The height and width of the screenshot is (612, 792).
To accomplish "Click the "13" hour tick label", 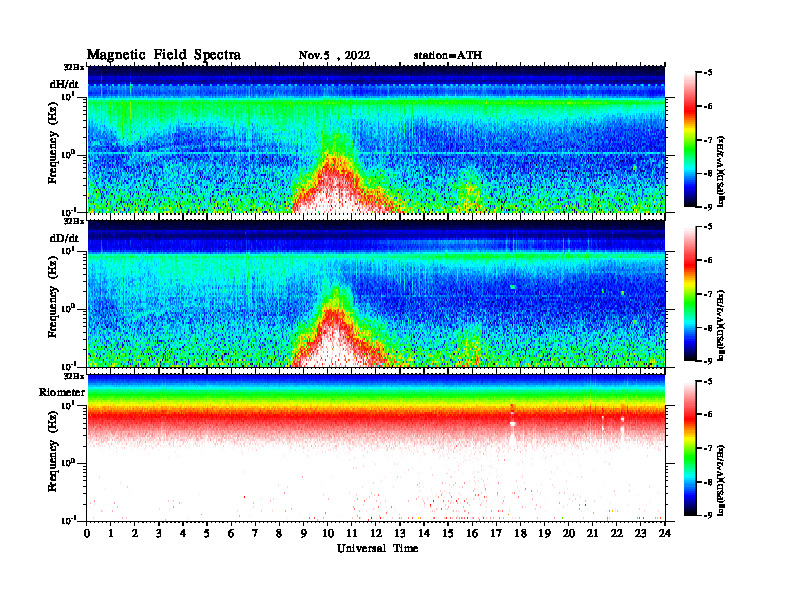I will [x=400, y=533].
